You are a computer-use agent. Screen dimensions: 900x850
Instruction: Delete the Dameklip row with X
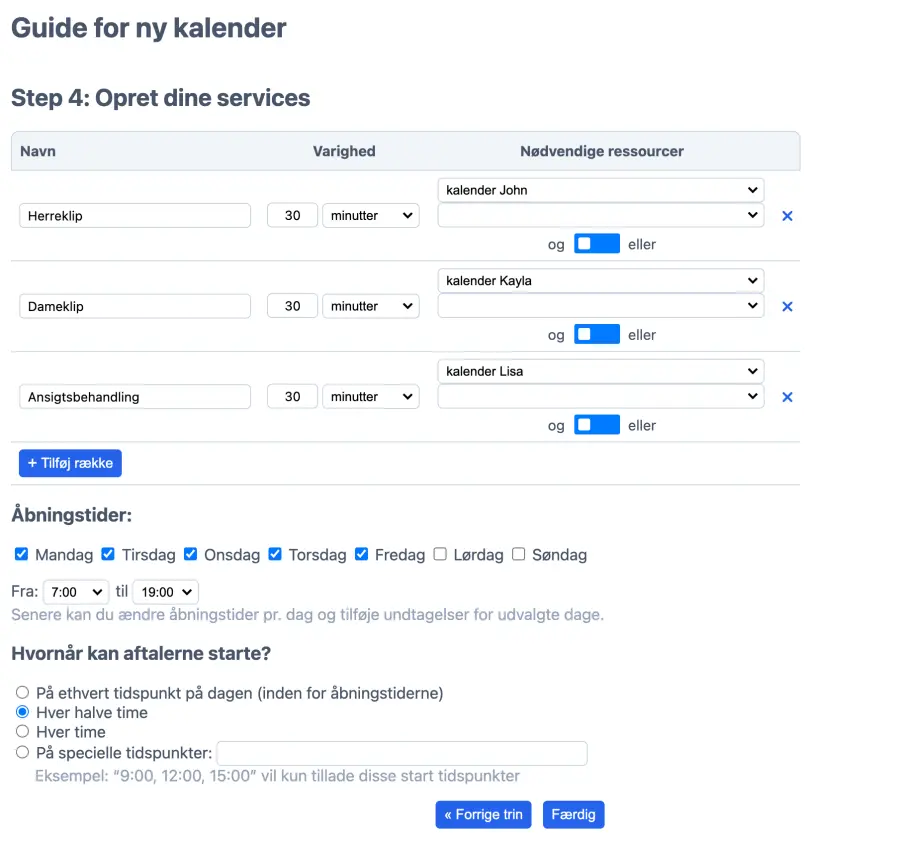click(787, 307)
